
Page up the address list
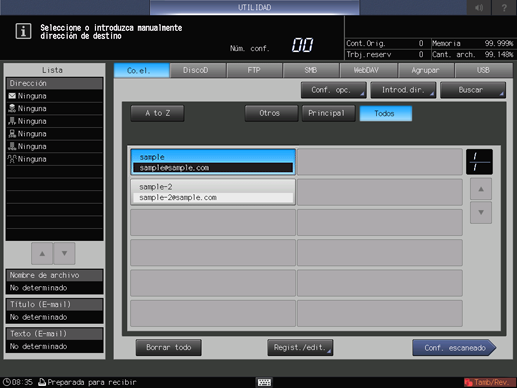point(481,189)
